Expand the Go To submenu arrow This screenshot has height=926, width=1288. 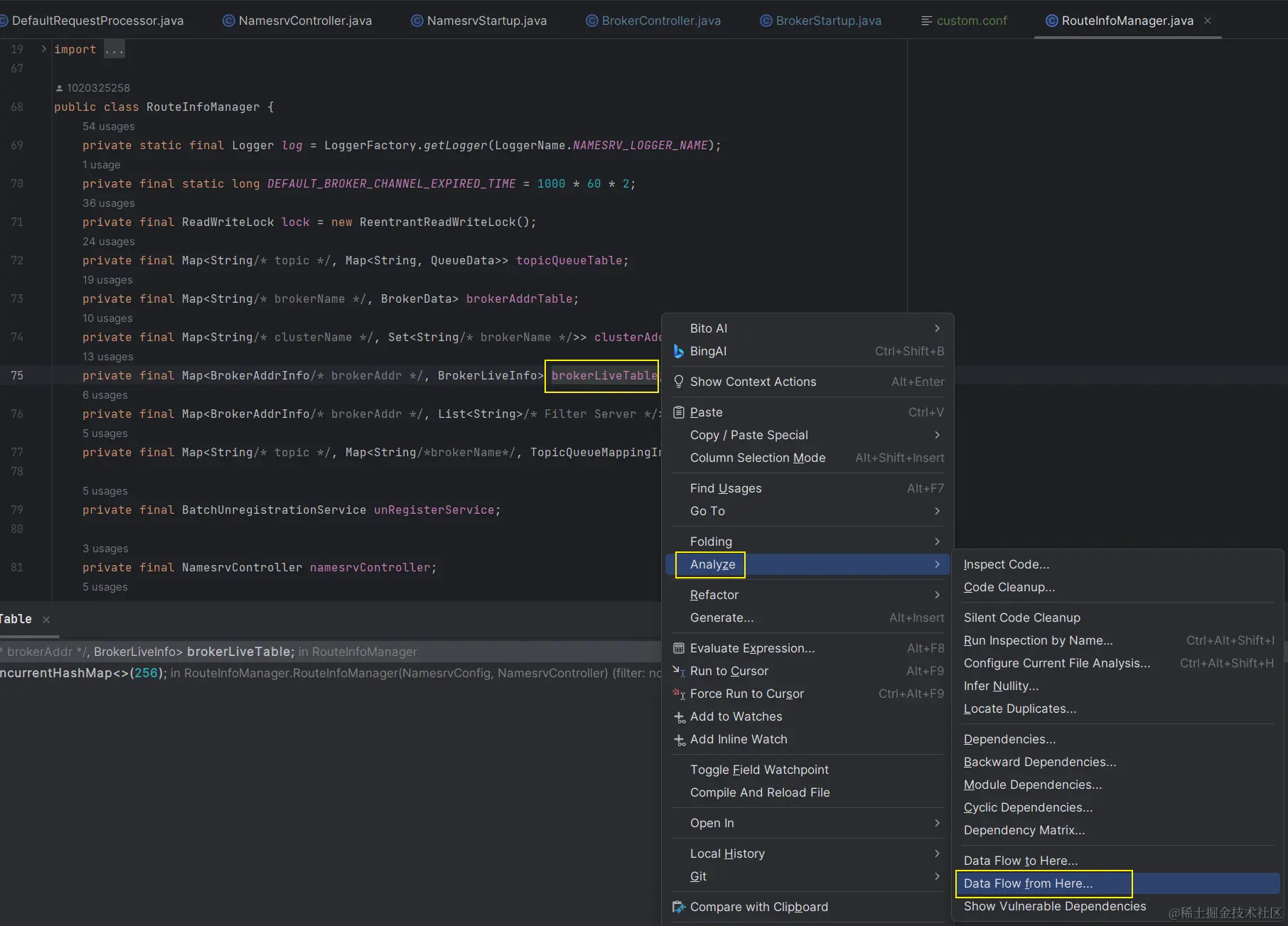click(x=938, y=511)
